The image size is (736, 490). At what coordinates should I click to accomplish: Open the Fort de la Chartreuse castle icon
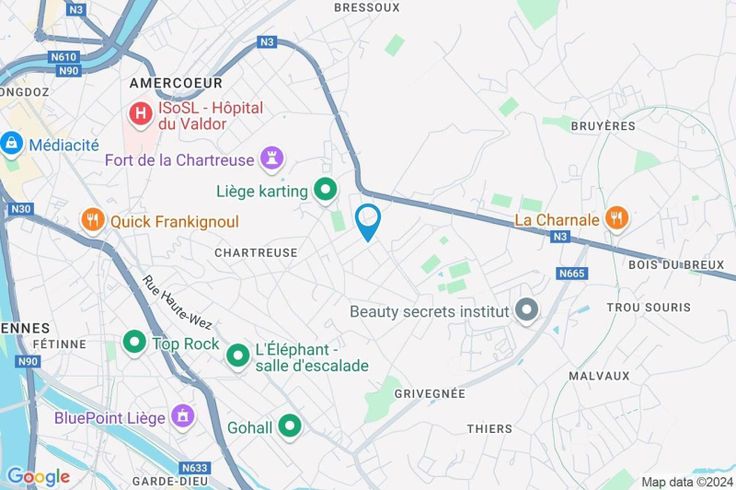(x=272, y=158)
